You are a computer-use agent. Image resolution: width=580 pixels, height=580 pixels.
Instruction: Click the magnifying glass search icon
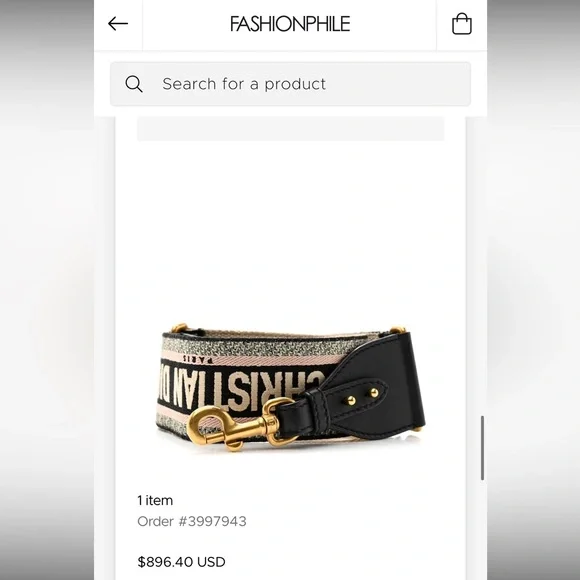134,84
